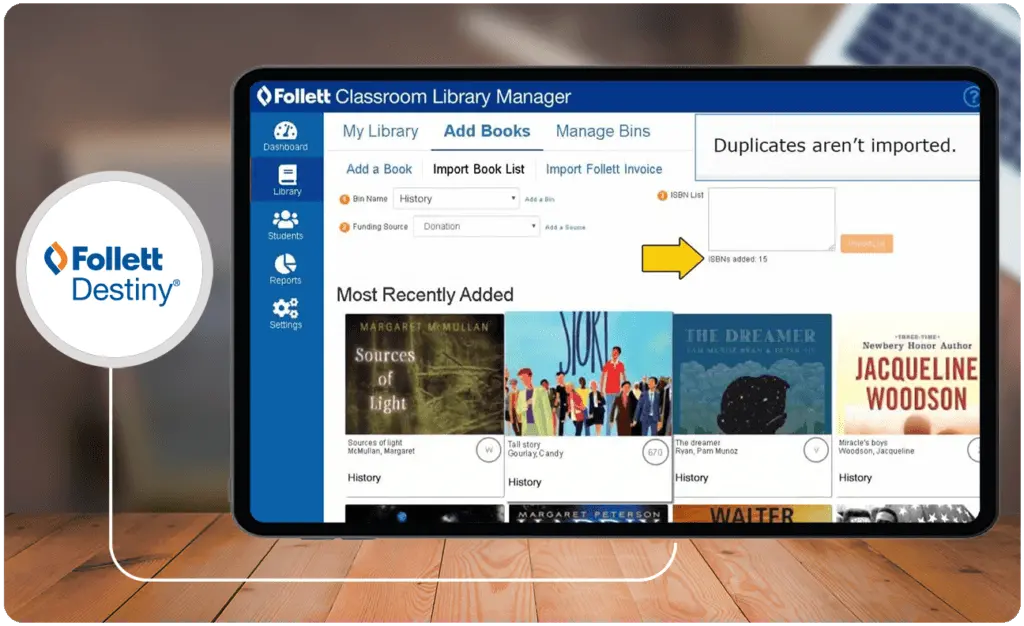Open the Sources of Light book cover

[x=424, y=374]
